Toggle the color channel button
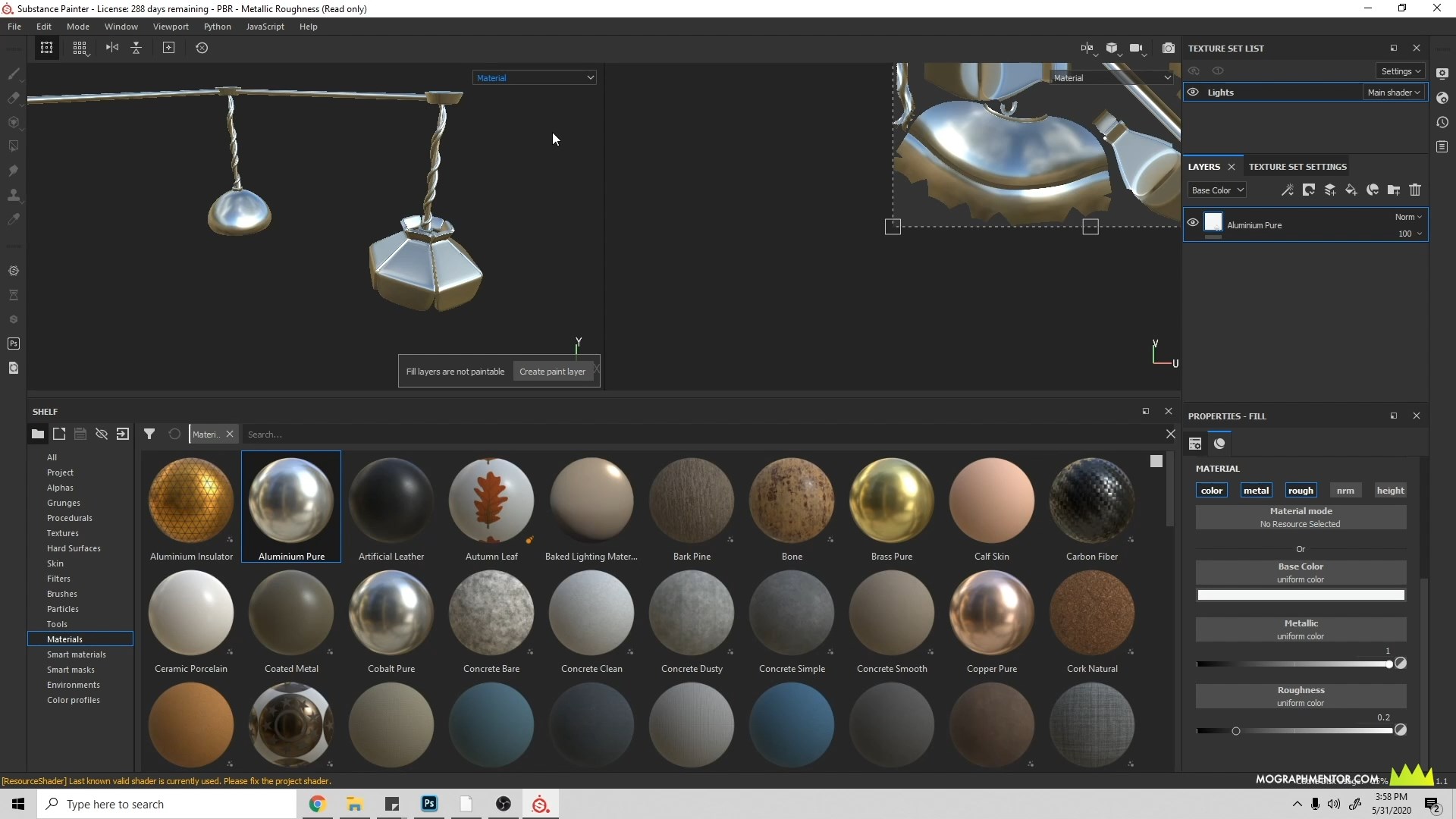The height and width of the screenshot is (819, 1456). click(1212, 491)
